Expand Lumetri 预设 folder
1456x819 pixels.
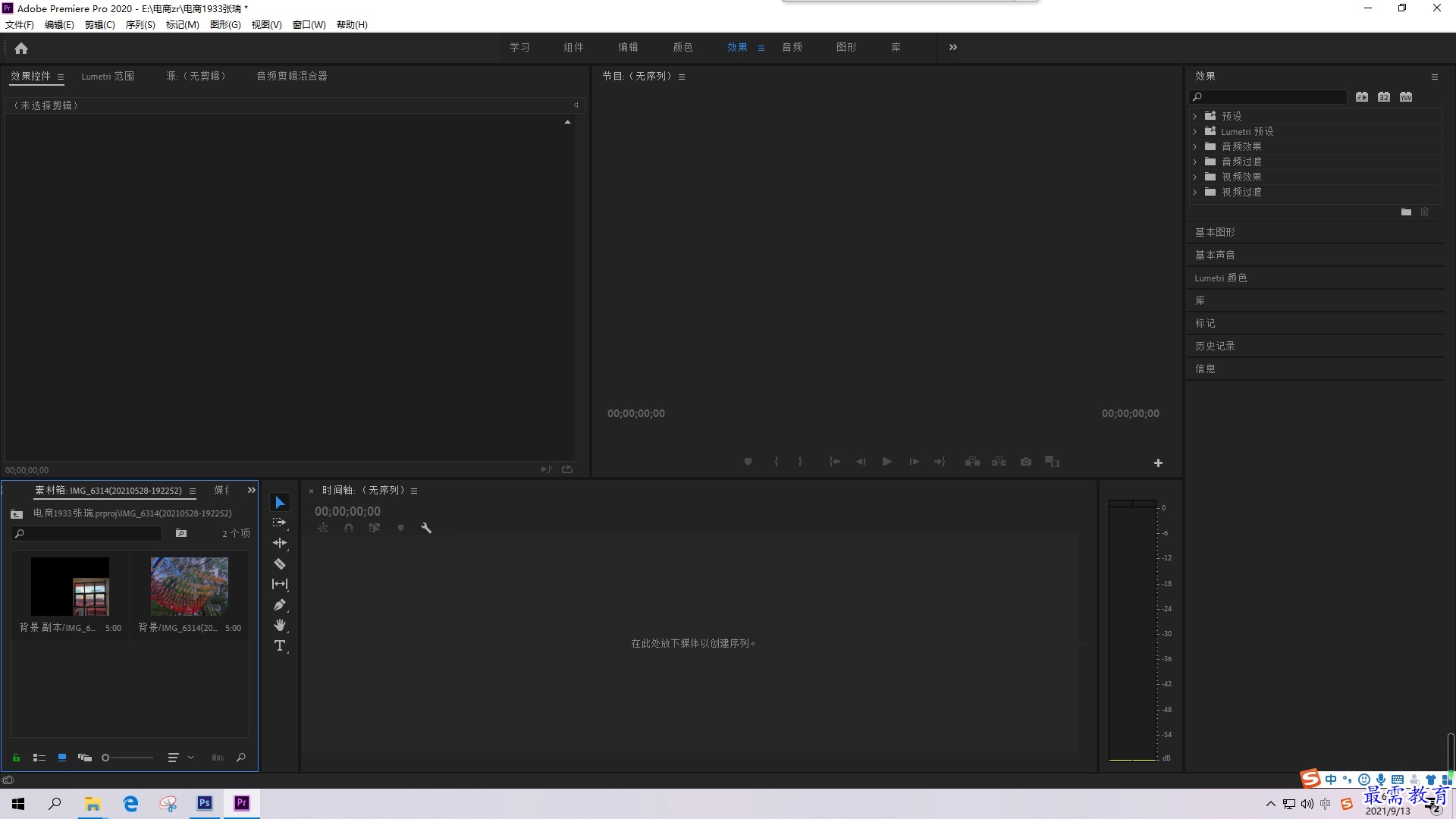pyautogui.click(x=1195, y=131)
